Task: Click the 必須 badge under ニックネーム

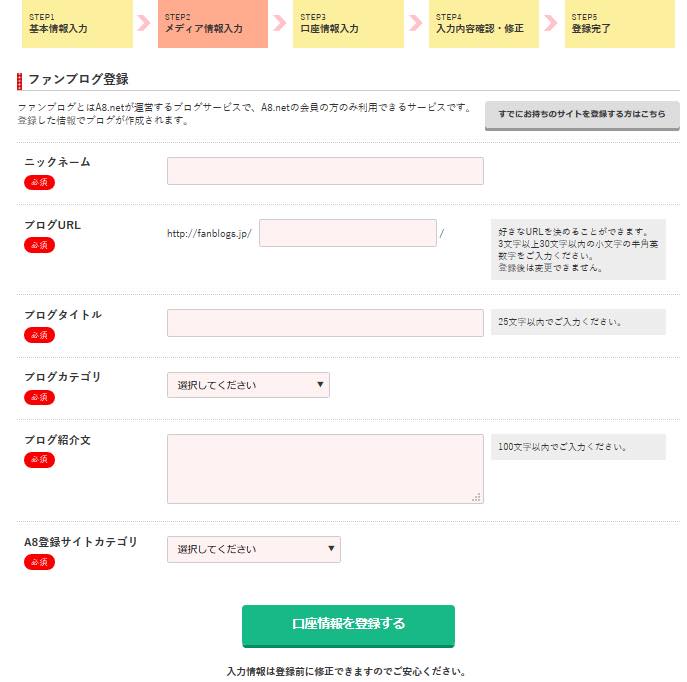Action: point(39,183)
